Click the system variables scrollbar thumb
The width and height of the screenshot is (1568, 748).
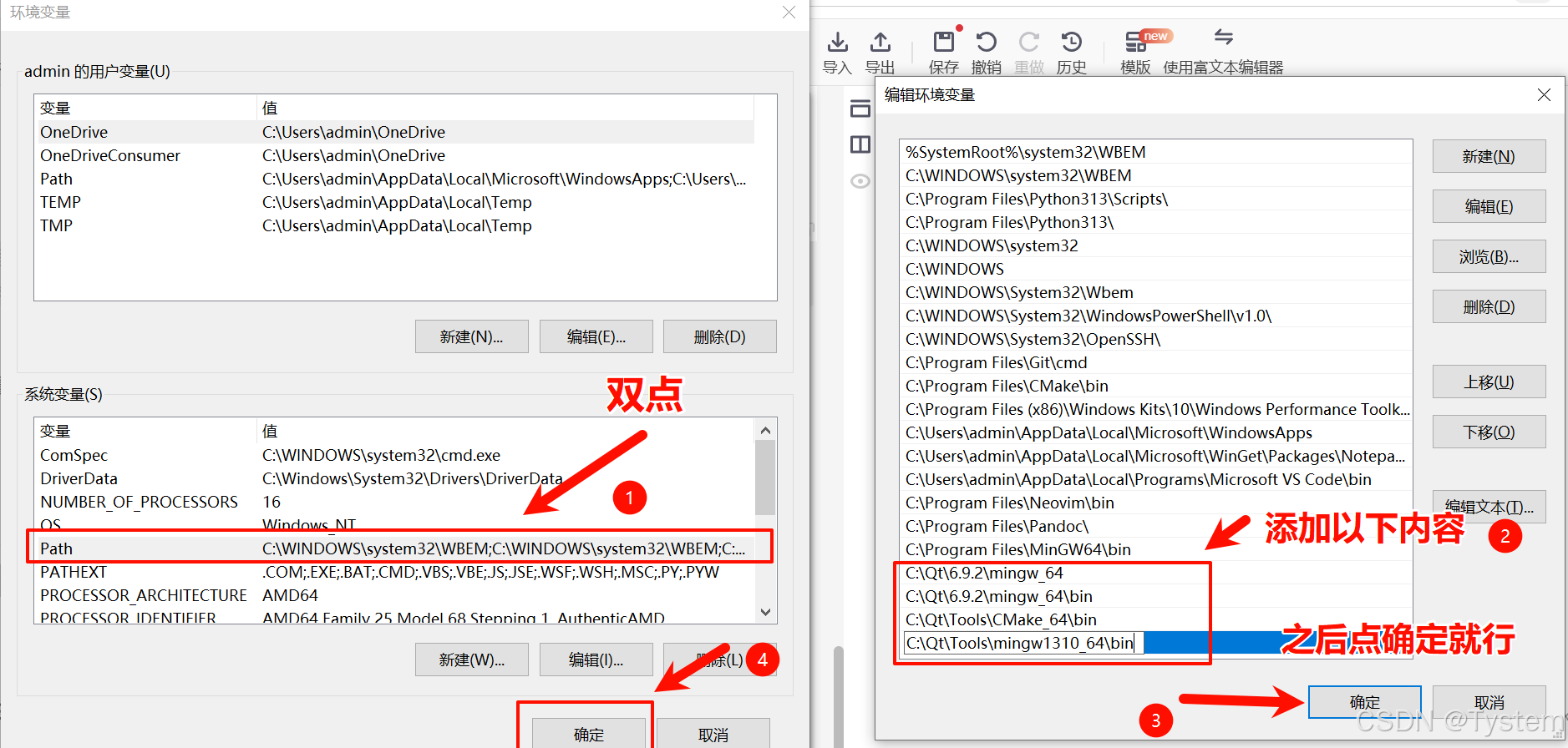point(765,478)
